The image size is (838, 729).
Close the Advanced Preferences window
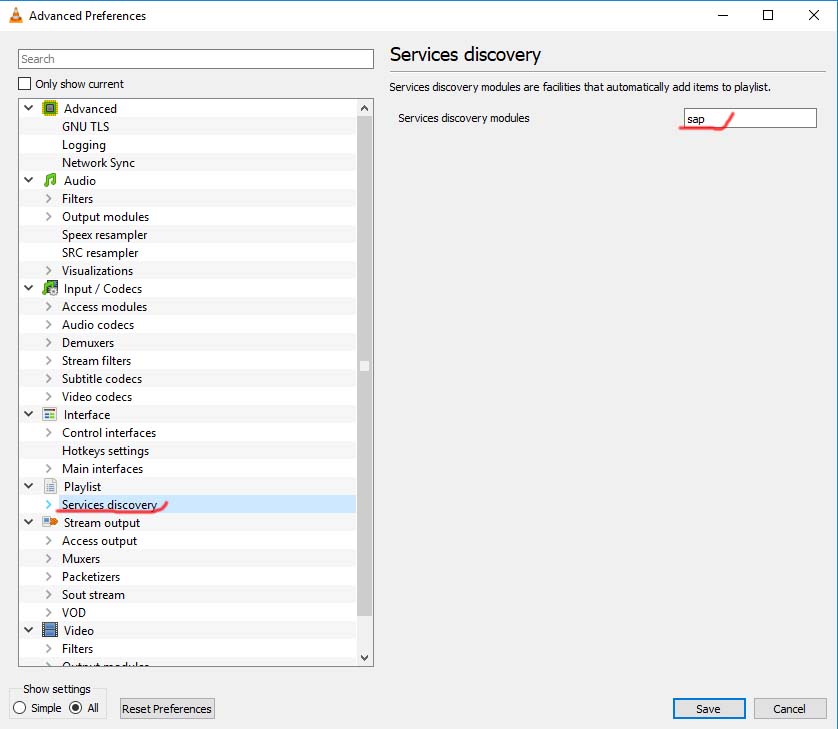point(814,15)
